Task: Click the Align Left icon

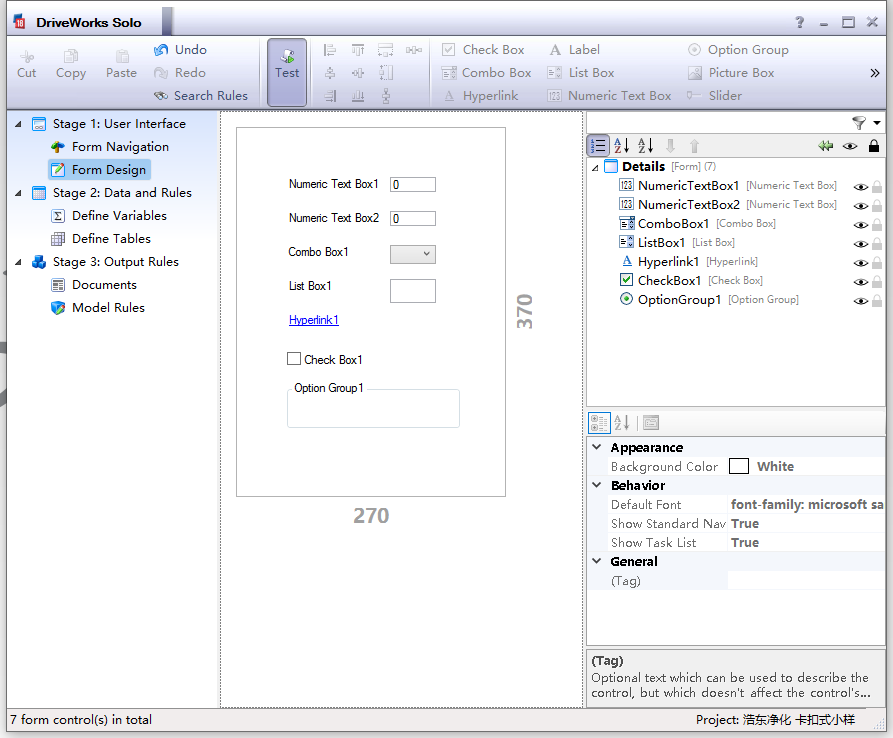Action: tap(330, 50)
